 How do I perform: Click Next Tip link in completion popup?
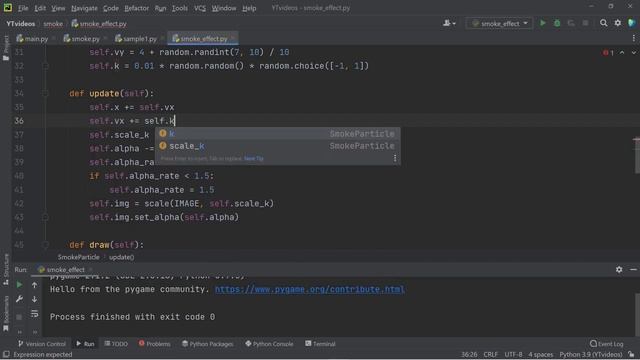pyautogui.click(x=253, y=158)
